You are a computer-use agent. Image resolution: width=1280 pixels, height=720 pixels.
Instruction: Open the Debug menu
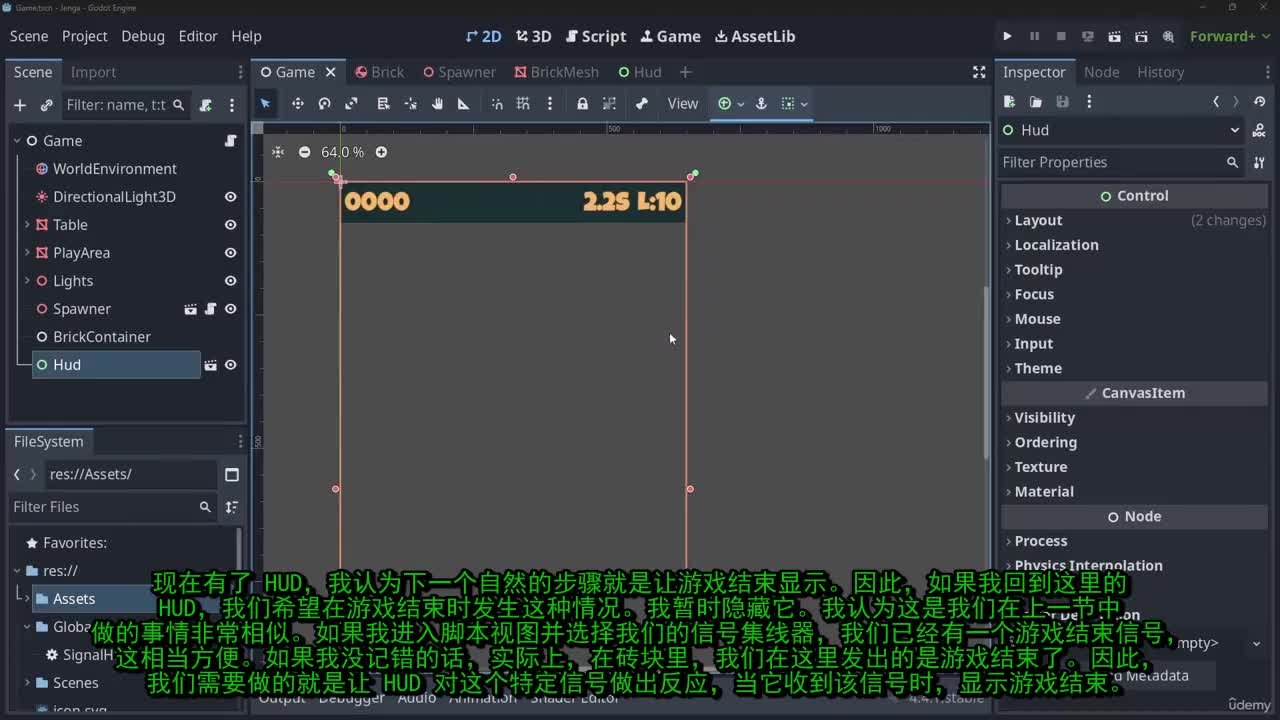pyautogui.click(x=143, y=36)
